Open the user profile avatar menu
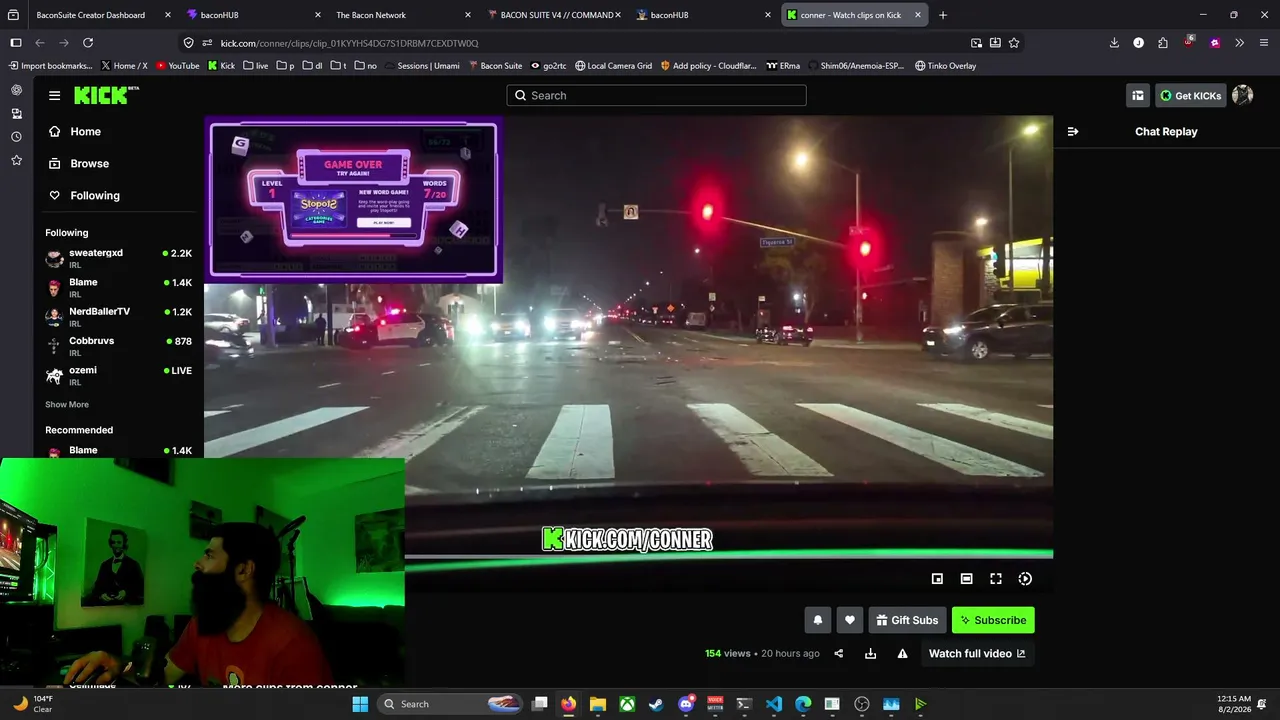Viewport: 1280px width, 720px height. 1242,95
